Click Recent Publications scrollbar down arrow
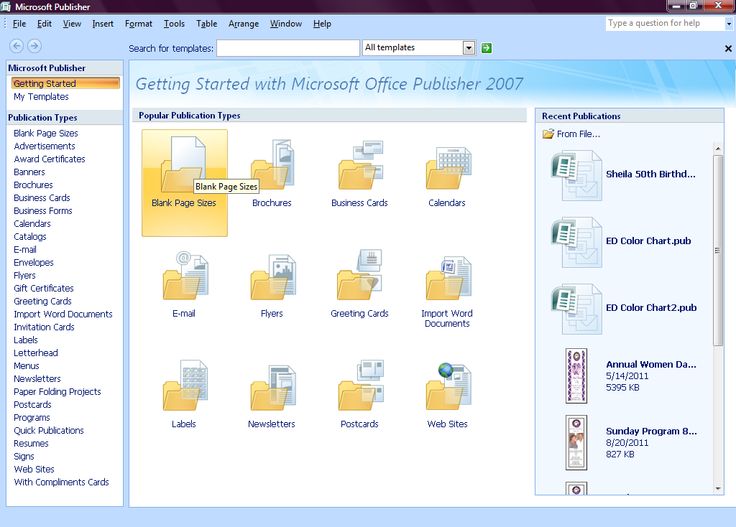 coord(718,489)
